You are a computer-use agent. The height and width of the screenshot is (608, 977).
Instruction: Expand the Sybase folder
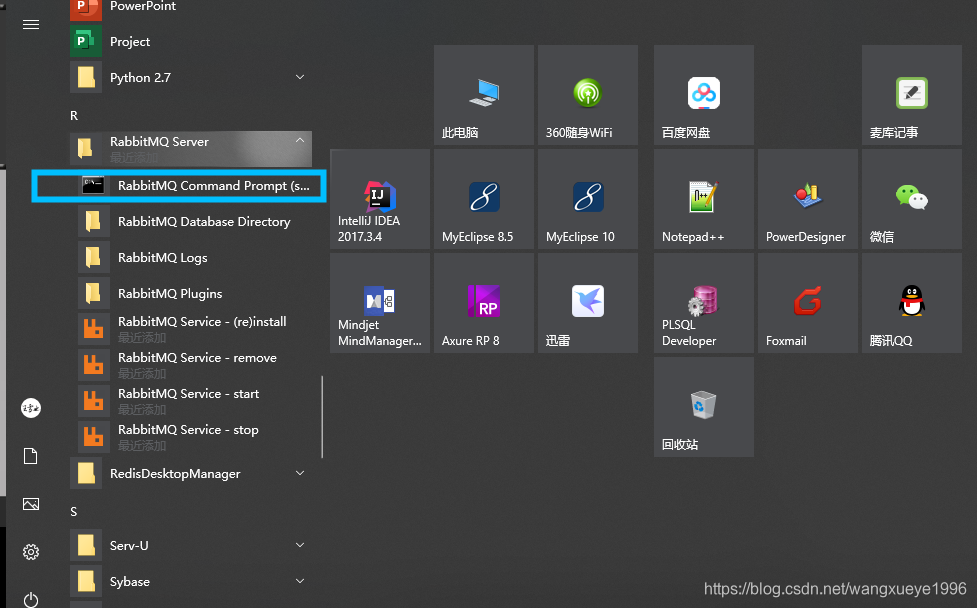[191, 582]
